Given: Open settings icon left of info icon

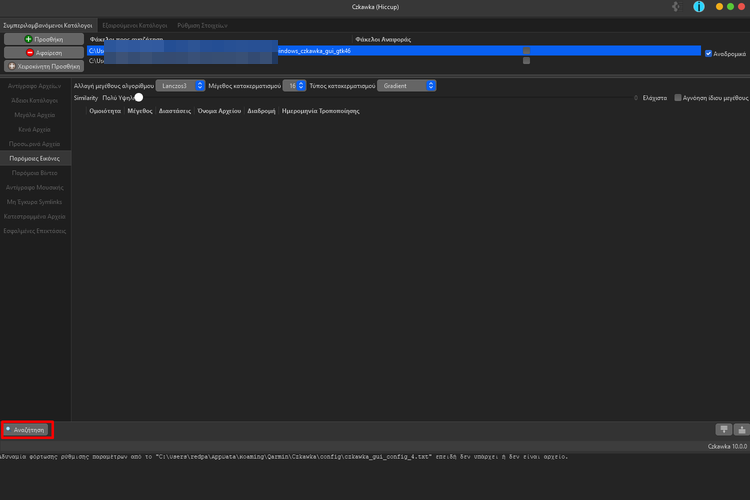Looking at the screenshot, I should click(677, 7).
